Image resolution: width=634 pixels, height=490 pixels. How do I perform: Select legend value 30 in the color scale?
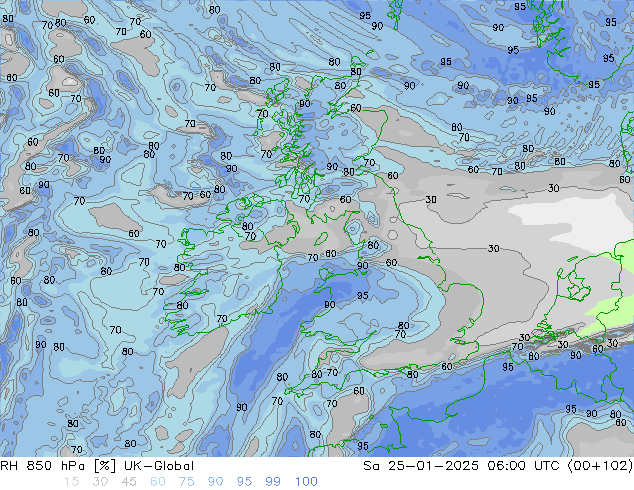100,482
